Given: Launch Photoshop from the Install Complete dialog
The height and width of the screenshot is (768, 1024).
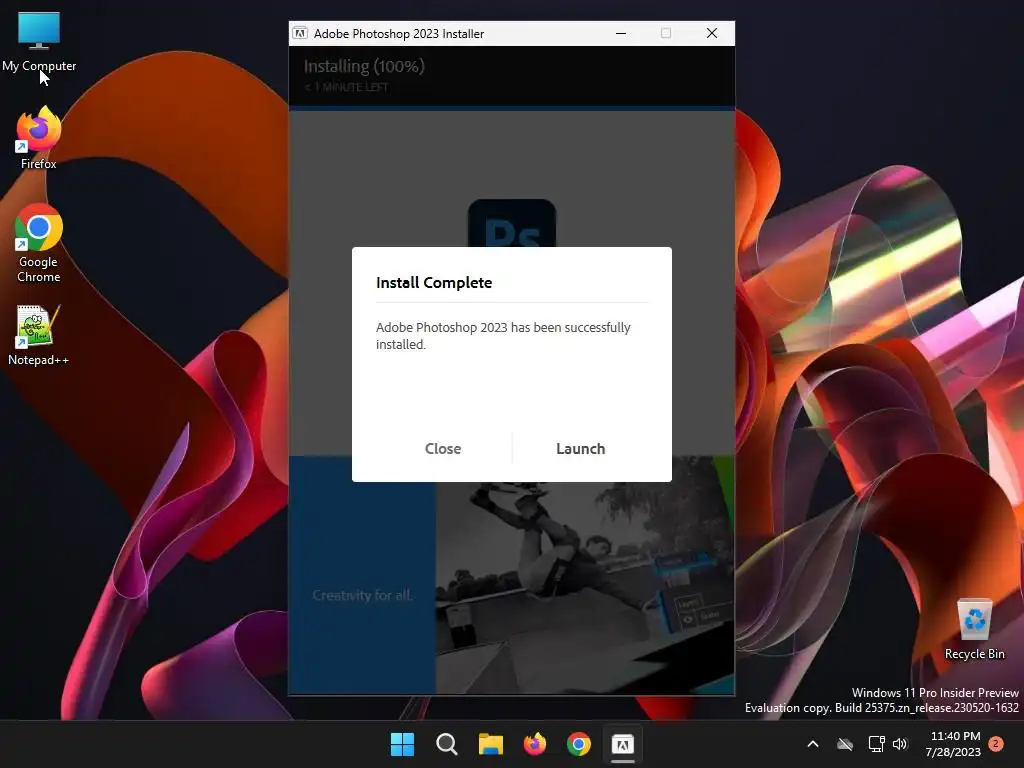Looking at the screenshot, I should [580, 449].
